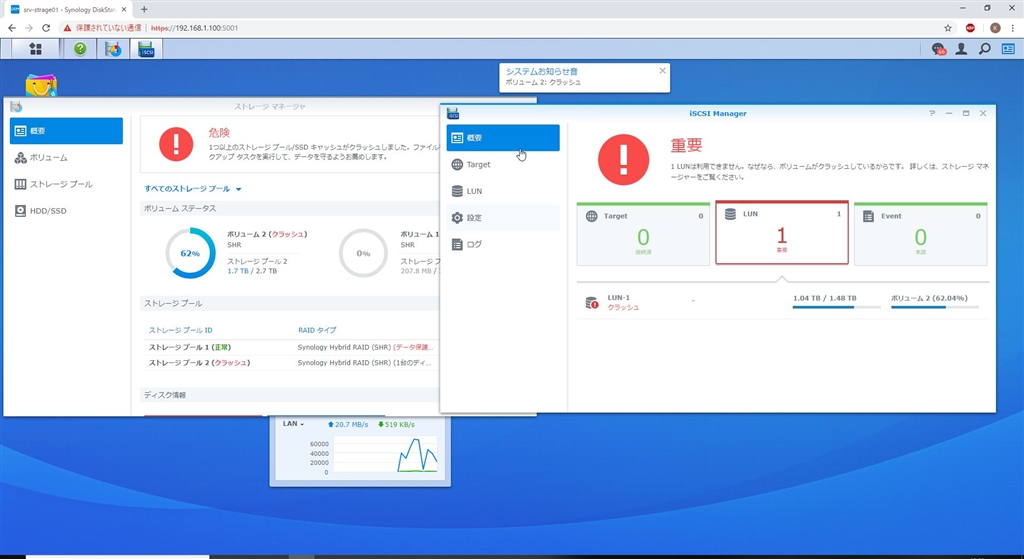Select 概要 in iSCSI Manager sidebar
The image size is (1024, 559).
click(x=503, y=138)
